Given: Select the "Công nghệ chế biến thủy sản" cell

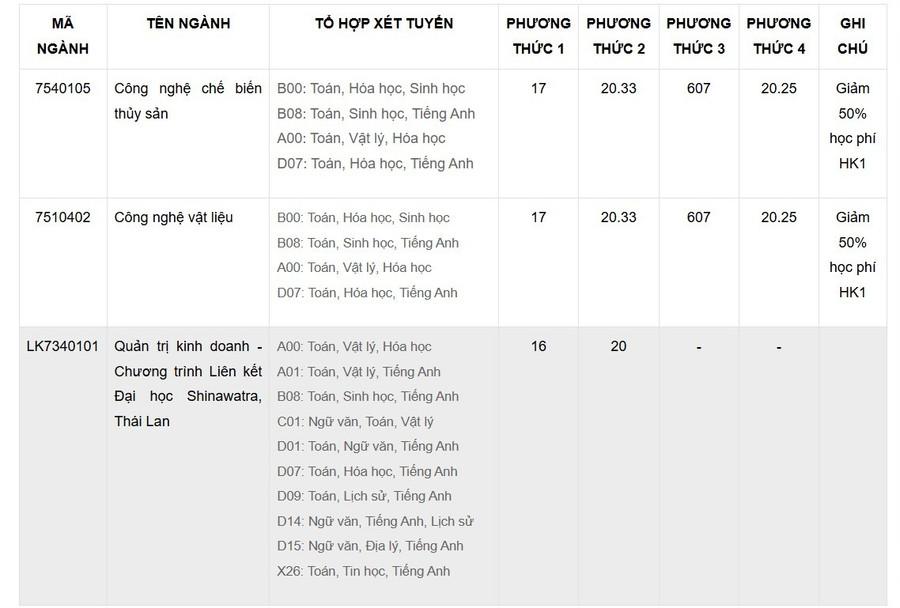Looking at the screenshot, I should point(188,101).
